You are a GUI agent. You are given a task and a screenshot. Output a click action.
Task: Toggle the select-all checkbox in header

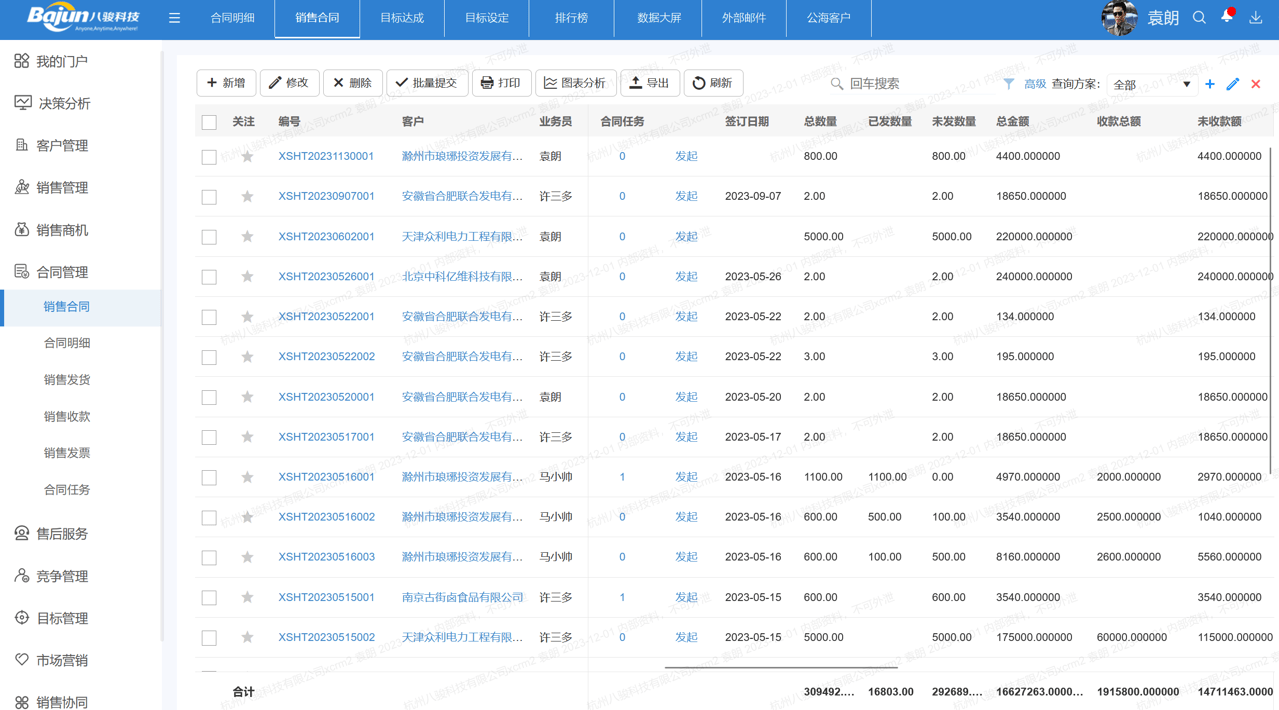209,121
